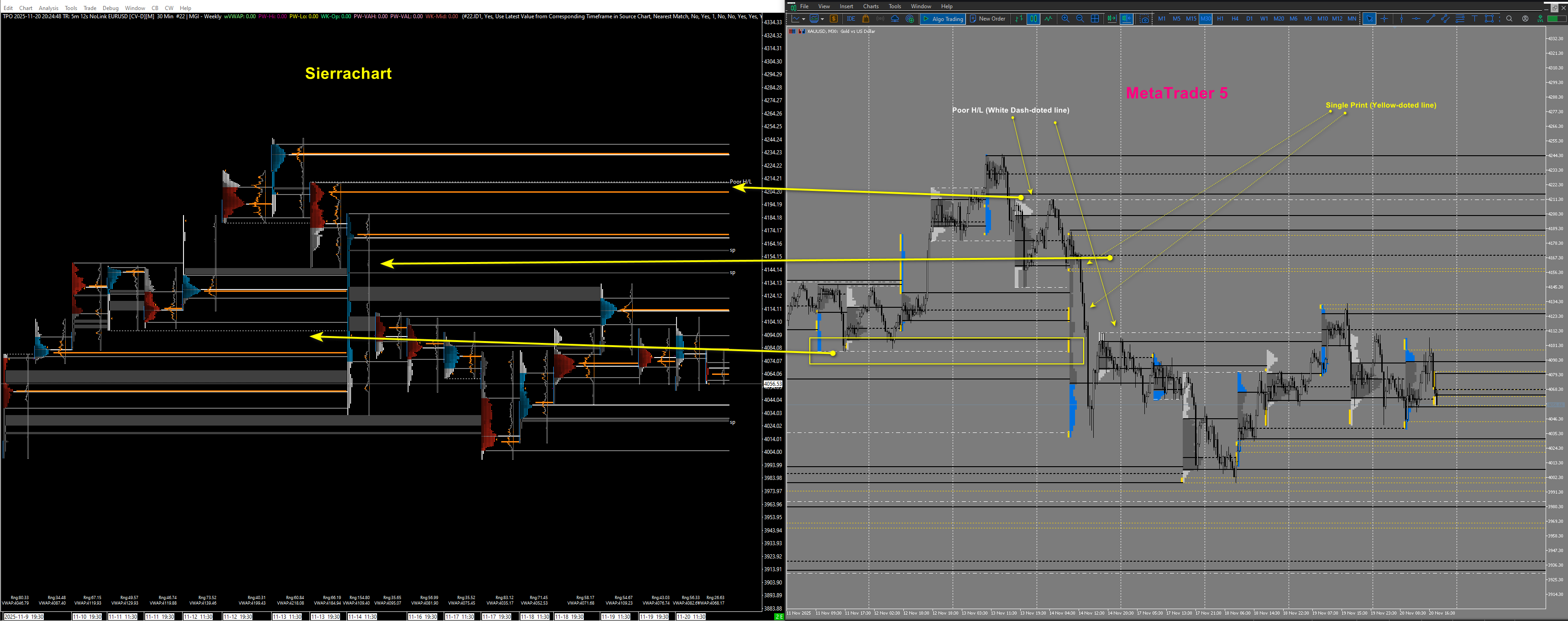
Task: Toggle auto-scroll chart to latest bar
Action: (x=1112, y=19)
